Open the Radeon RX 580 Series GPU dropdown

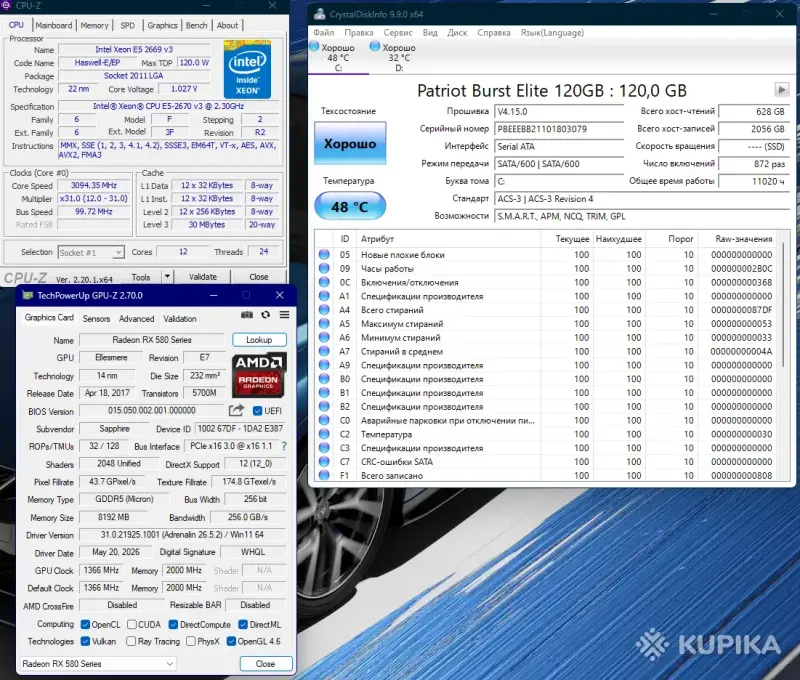(98, 664)
